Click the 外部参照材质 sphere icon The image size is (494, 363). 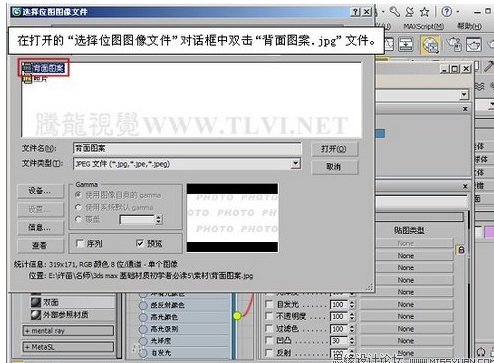(36, 314)
